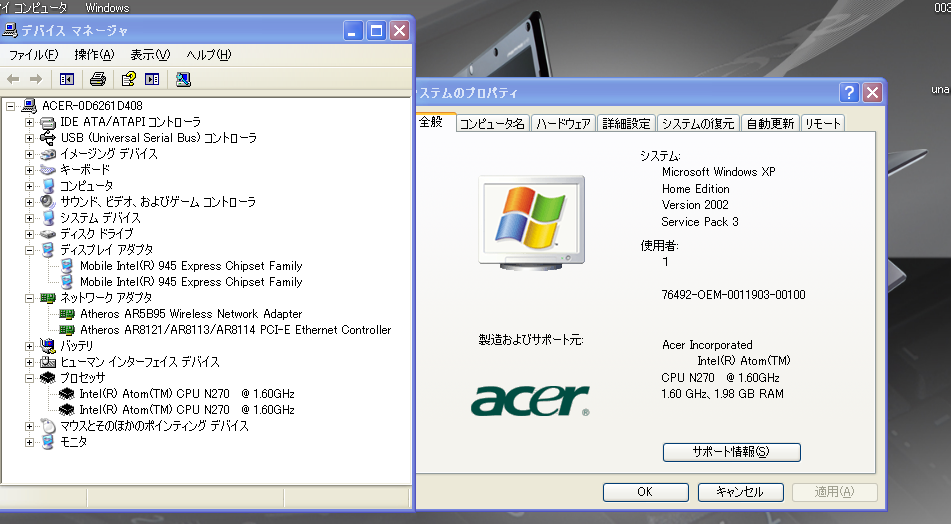This screenshot has width=951, height=524.
Task: Click the Device Manager title bar icon
Action: click(x=10, y=30)
